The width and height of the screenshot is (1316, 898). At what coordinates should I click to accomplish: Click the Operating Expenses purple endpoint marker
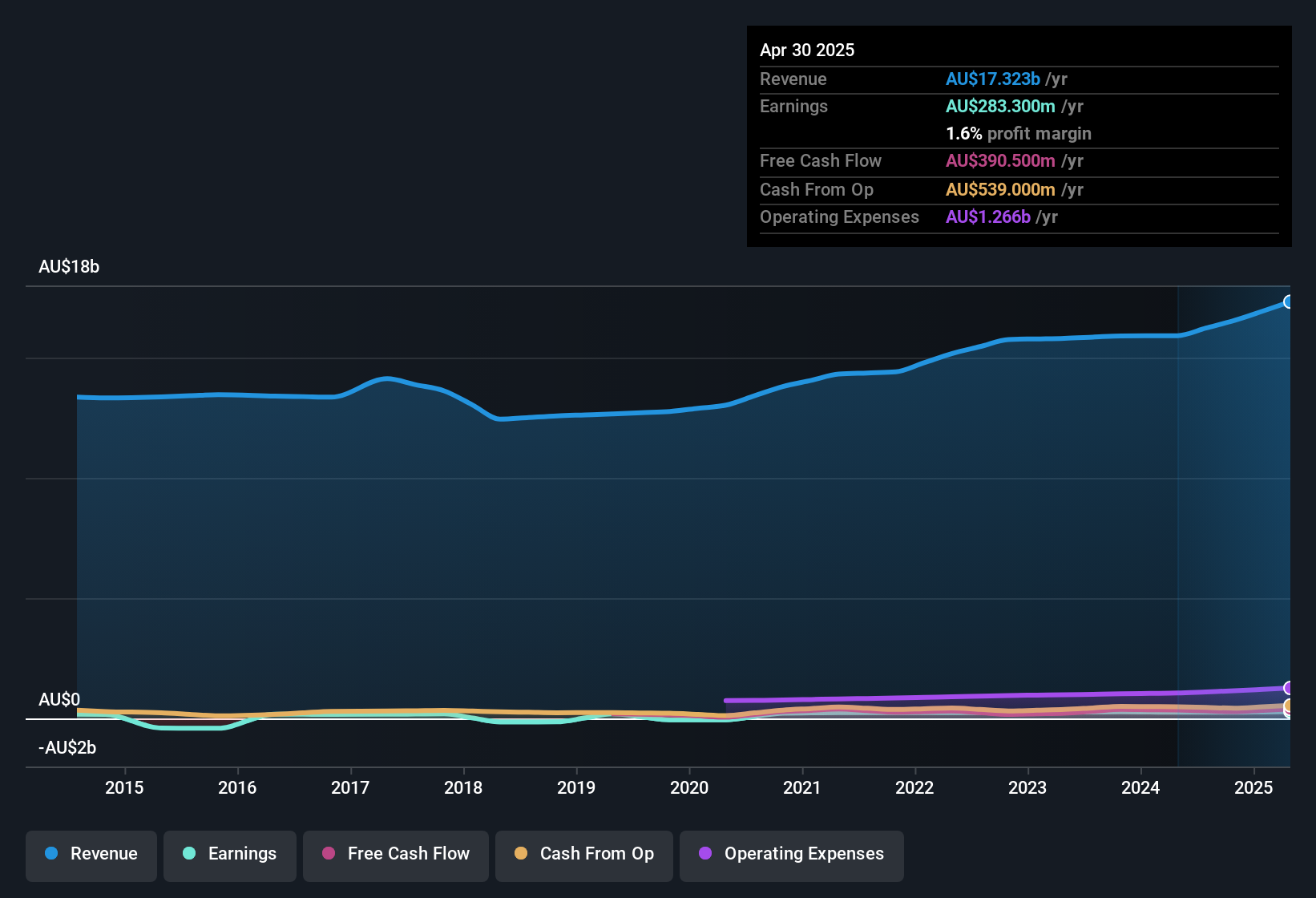coord(1288,688)
